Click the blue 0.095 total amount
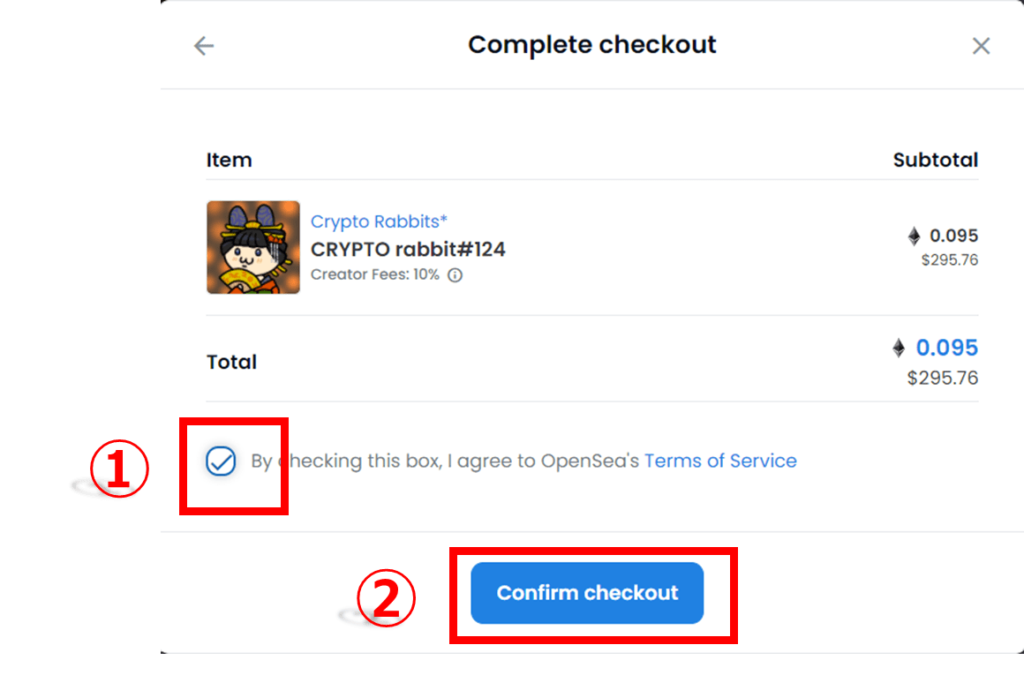Viewport: 1024px width, 675px height. (x=947, y=348)
